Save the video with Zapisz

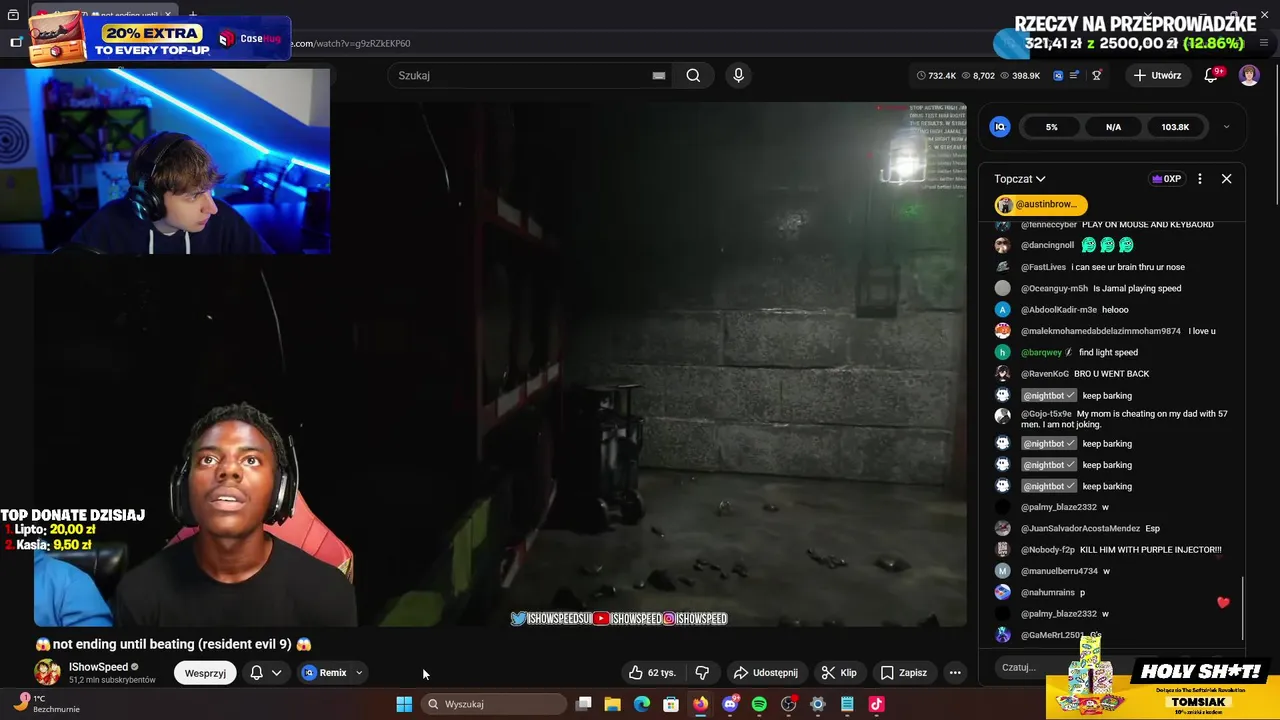coord(904,673)
